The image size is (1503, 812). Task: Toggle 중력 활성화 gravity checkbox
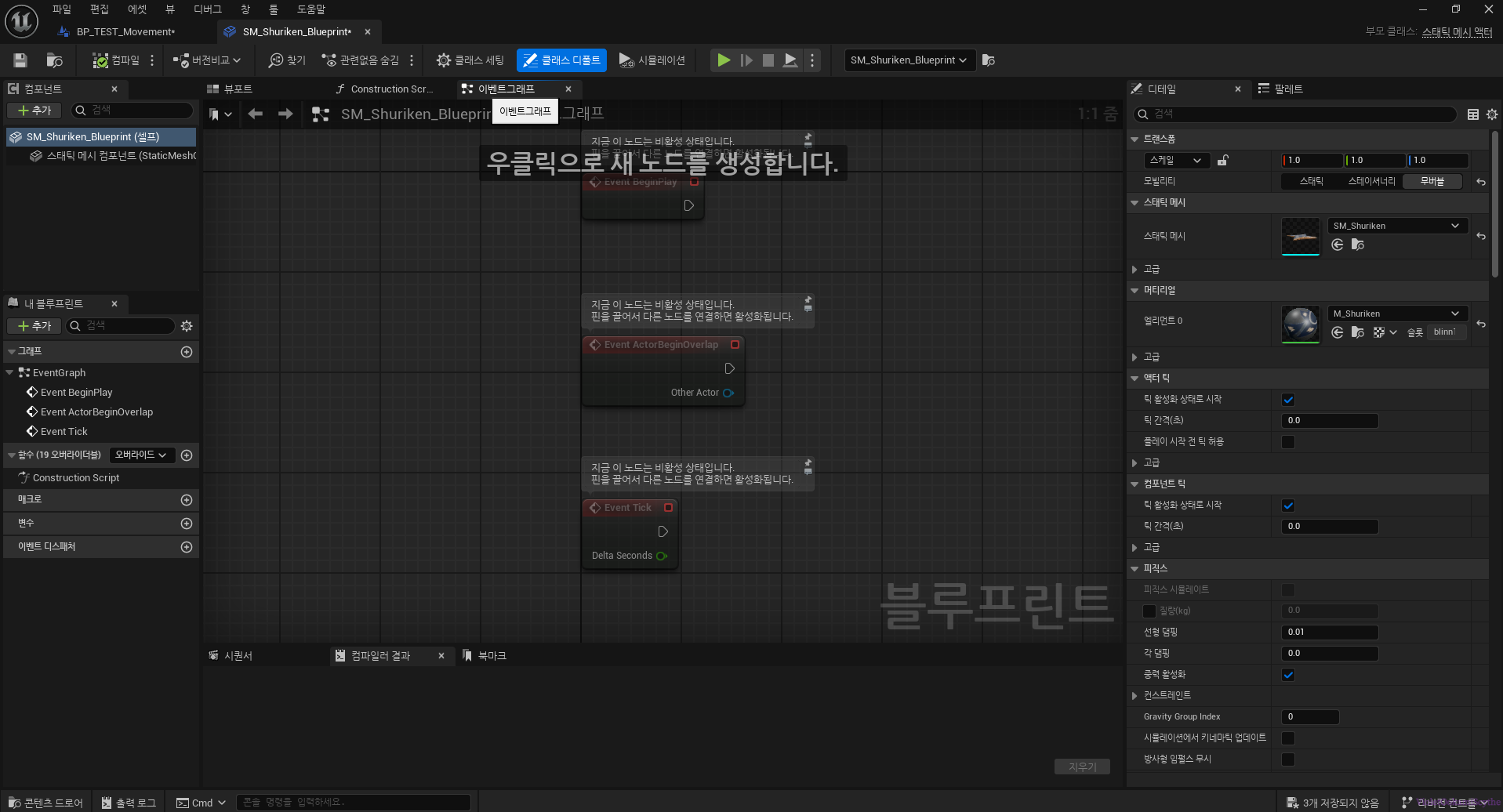click(x=1288, y=675)
